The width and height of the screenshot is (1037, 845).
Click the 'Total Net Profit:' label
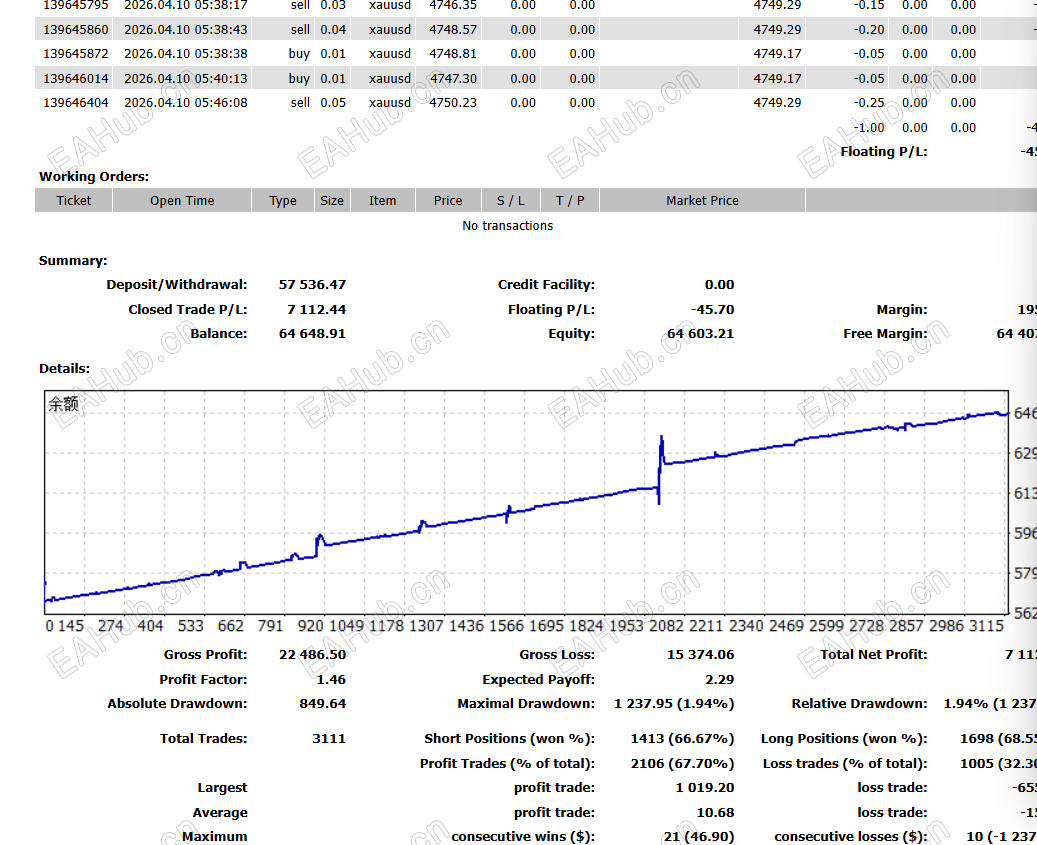tap(874, 655)
